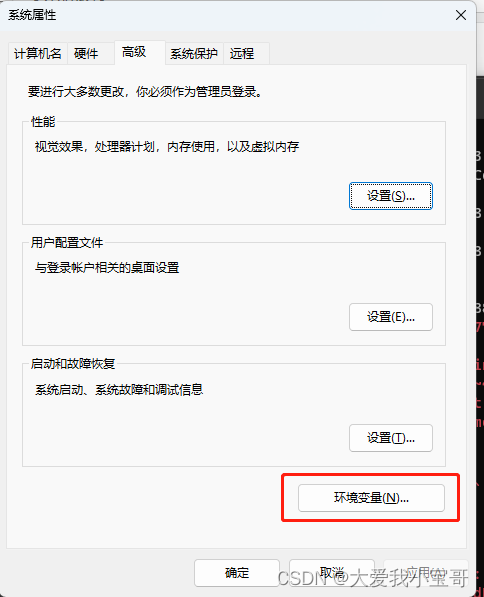Click the 环境变量(N) button
The height and width of the screenshot is (597, 484).
(x=371, y=498)
